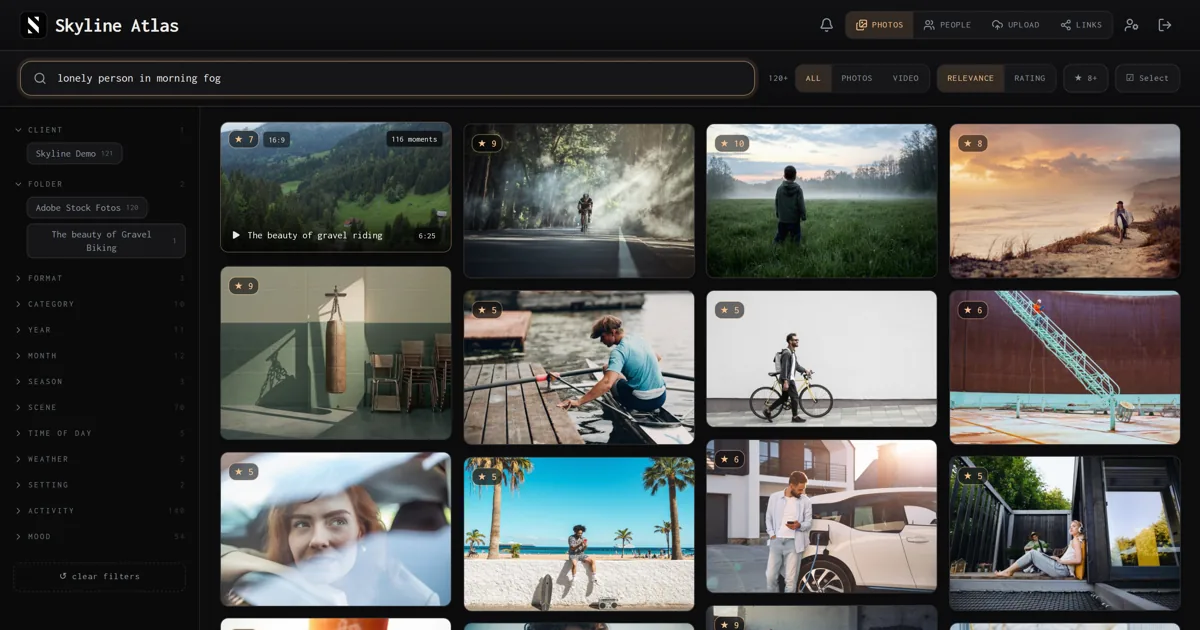Viewport: 1200px width, 630px height.
Task: Sort results by RELEVANCE
Action: click(x=971, y=78)
